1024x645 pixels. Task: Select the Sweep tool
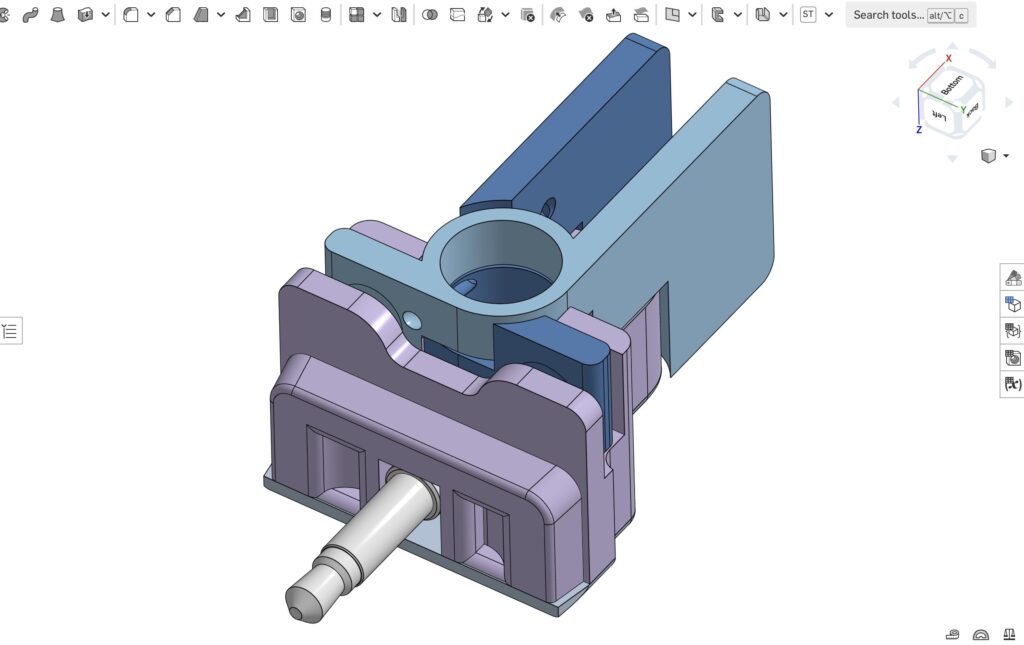point(31,15)
